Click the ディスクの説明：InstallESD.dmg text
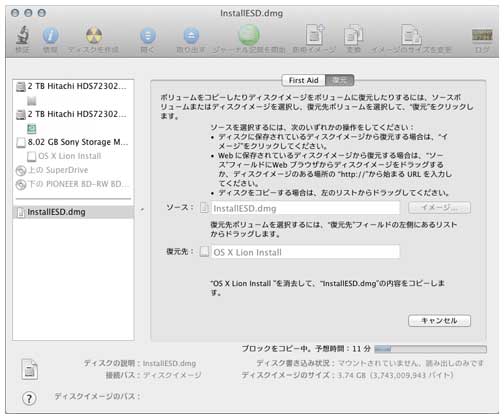 140,363
